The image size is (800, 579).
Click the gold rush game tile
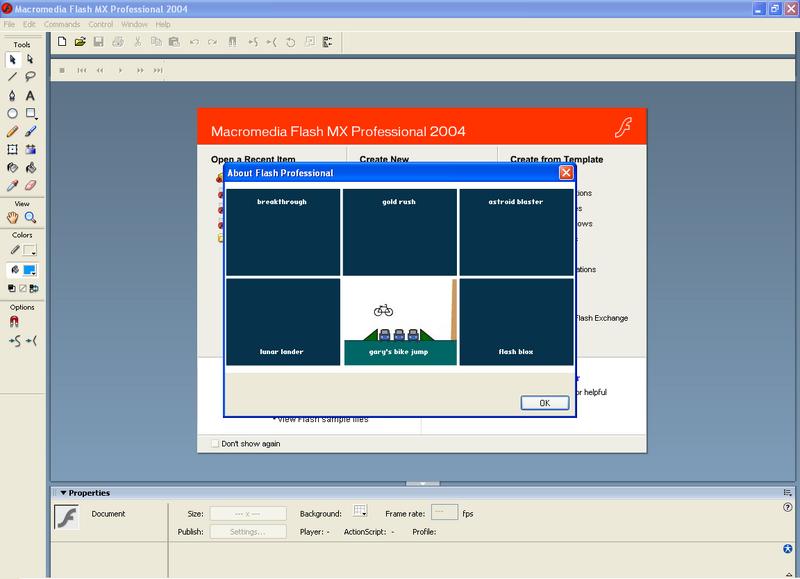click(x=399, y=232)
